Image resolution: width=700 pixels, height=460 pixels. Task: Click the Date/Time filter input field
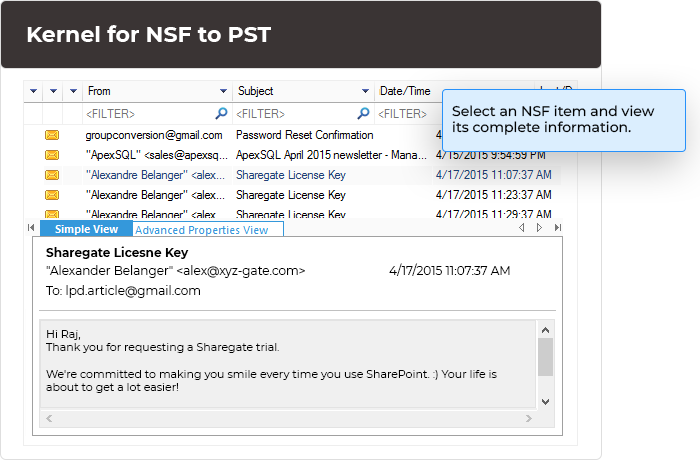click(x=408, y=114)
